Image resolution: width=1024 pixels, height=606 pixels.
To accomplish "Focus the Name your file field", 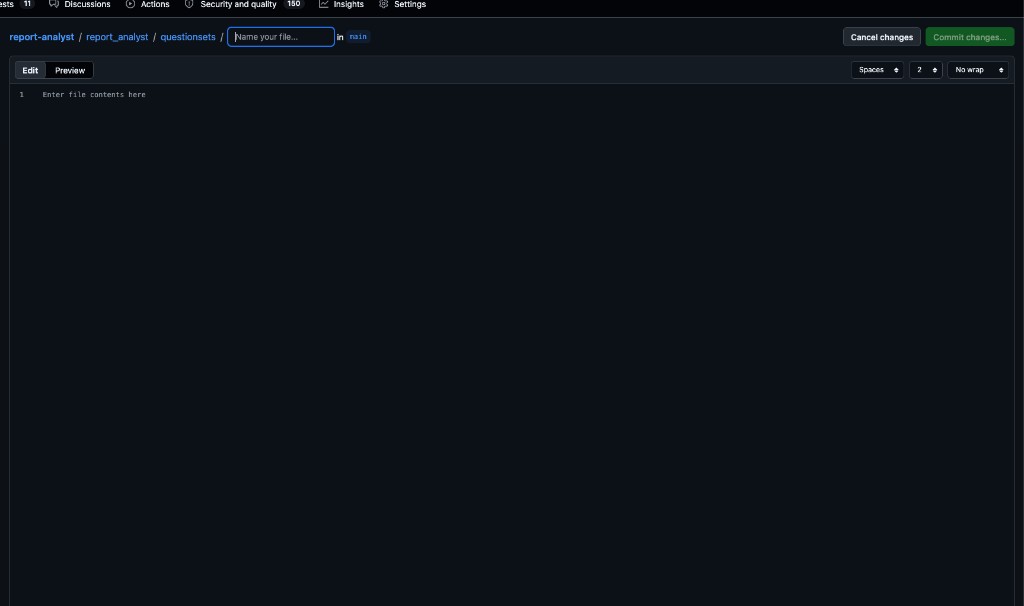I will (281, 37).
